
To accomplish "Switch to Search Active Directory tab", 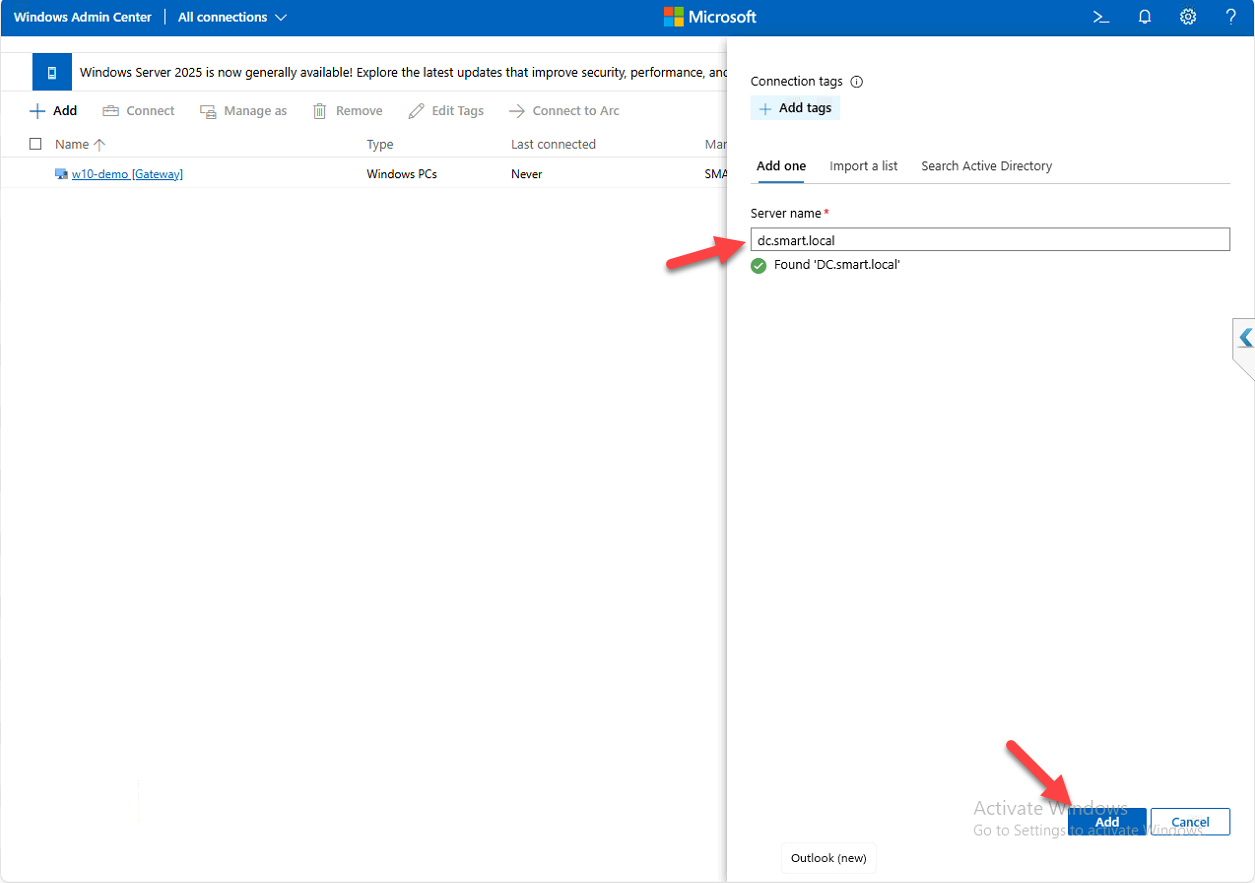I will (x=986, y=166).
